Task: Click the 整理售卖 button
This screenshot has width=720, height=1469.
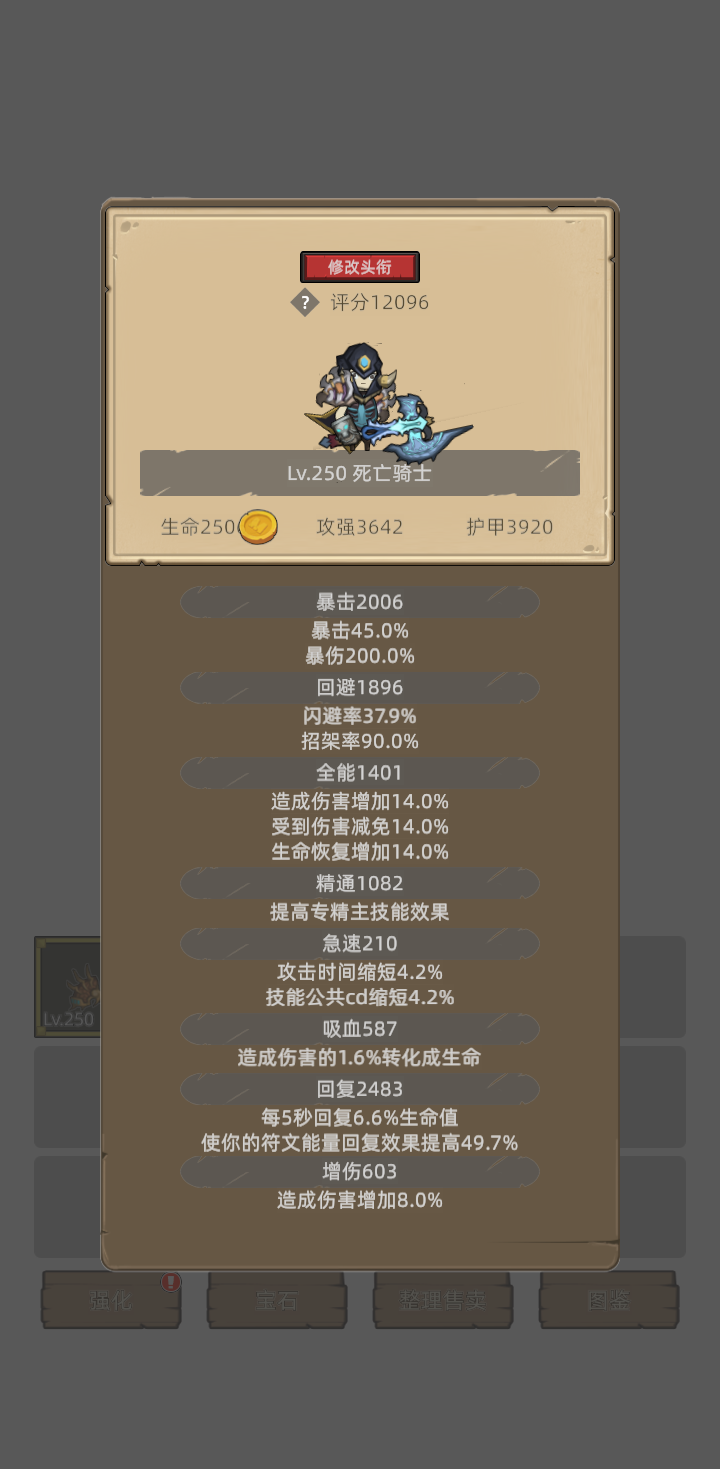Action: pyautogui.click(x=443, y=1300)
